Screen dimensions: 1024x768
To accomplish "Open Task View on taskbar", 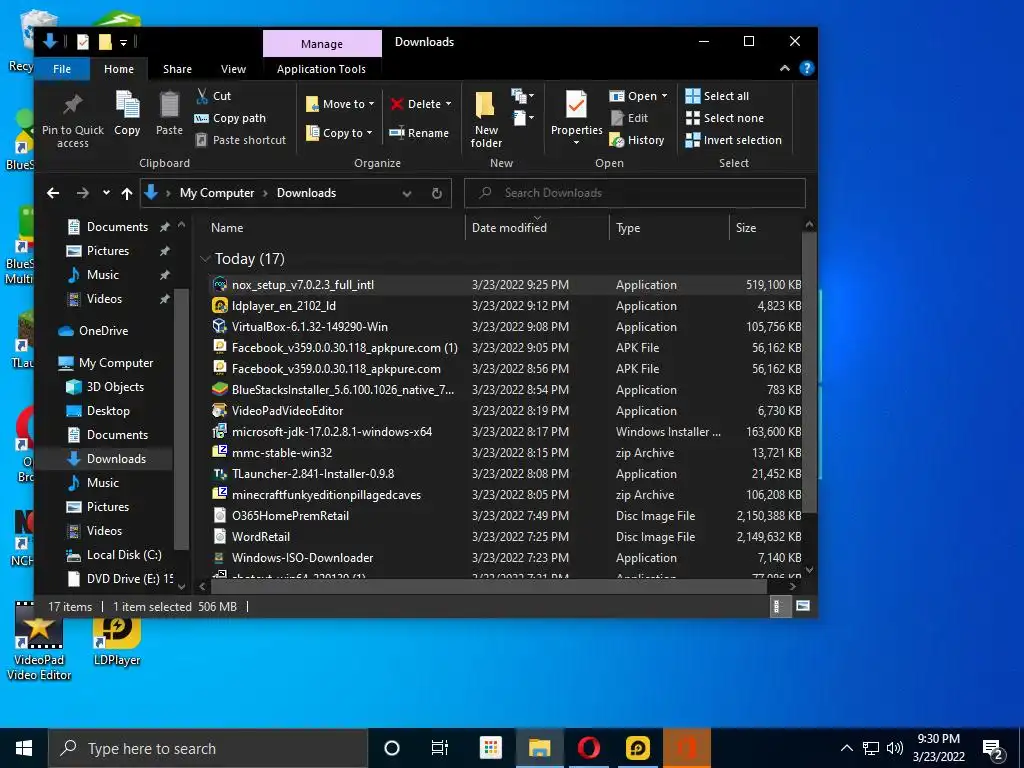I will click(x=440, y=748).
